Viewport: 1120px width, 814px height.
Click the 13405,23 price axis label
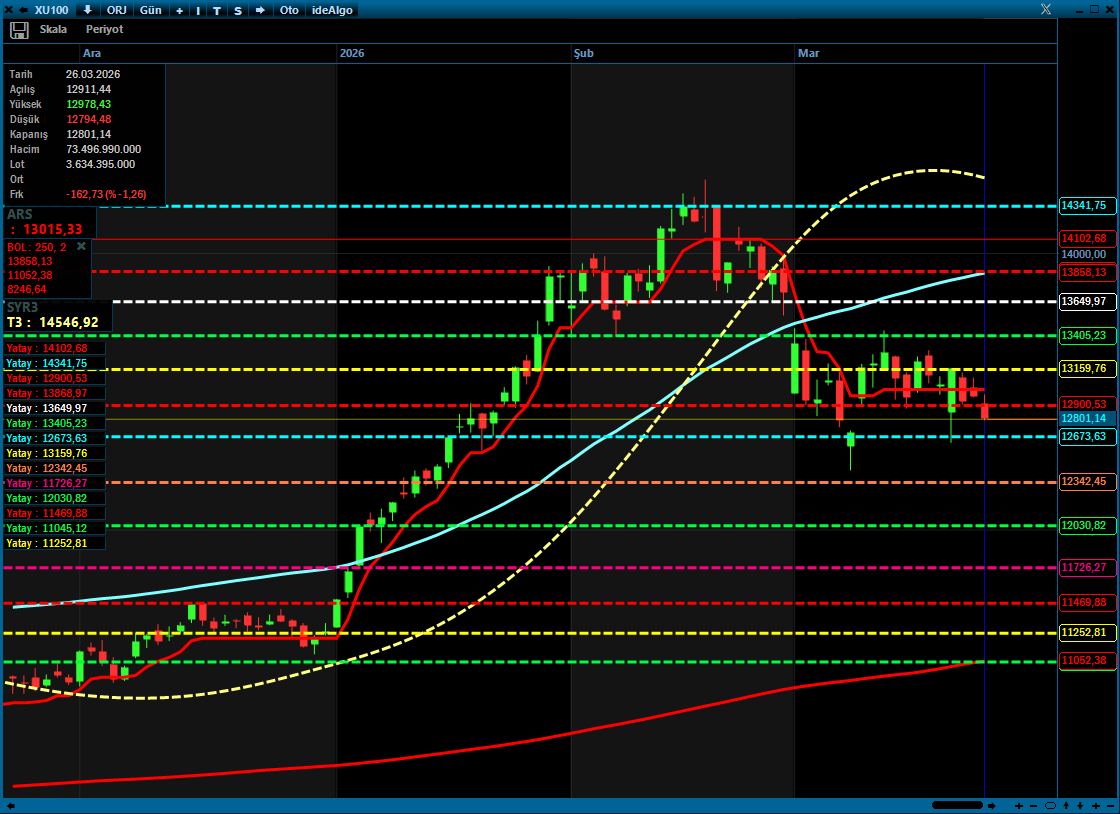click(1086, 336)
